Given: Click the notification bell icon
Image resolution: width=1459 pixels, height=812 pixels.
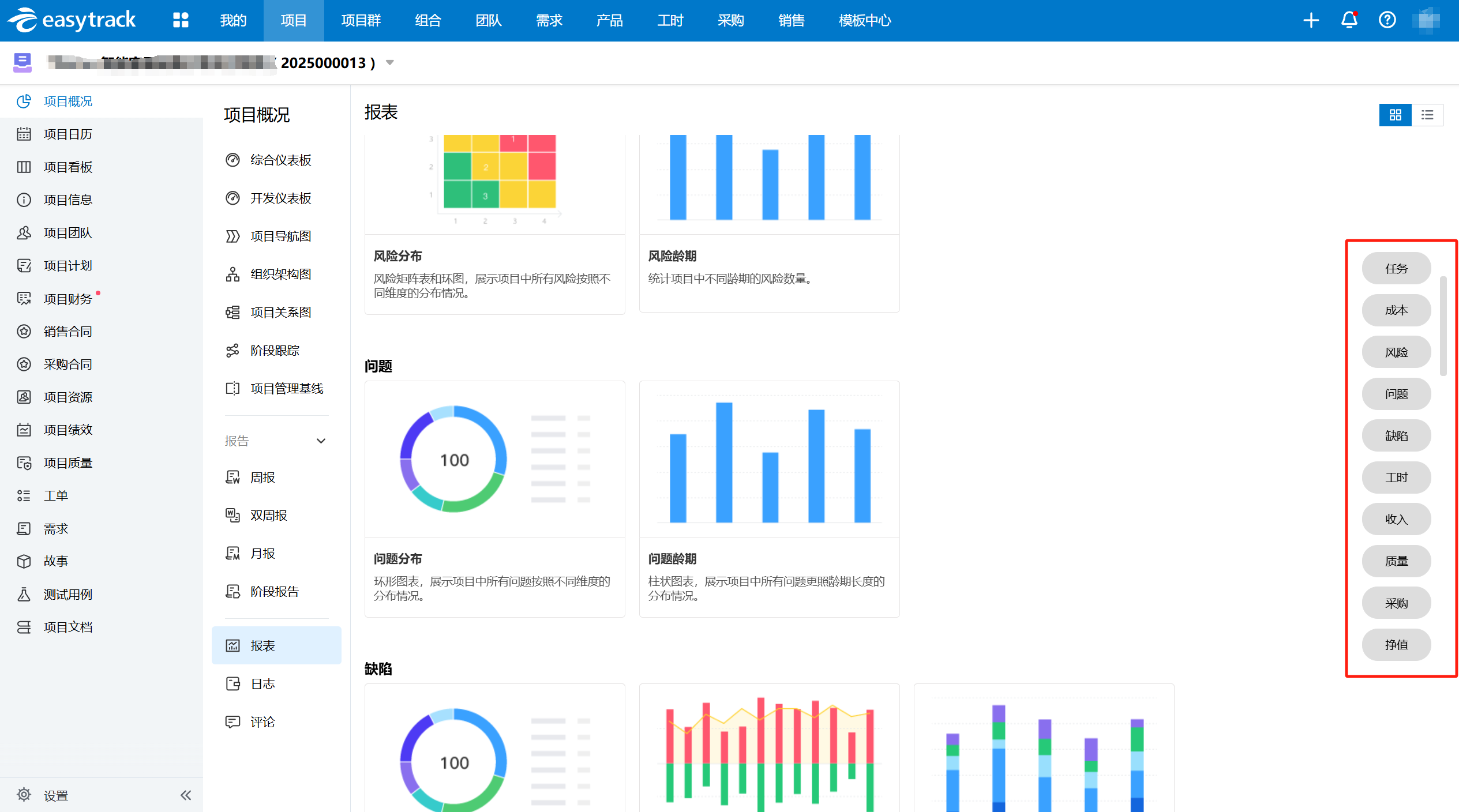Looking at the screenshot, I should click(x=1349, y=20).
